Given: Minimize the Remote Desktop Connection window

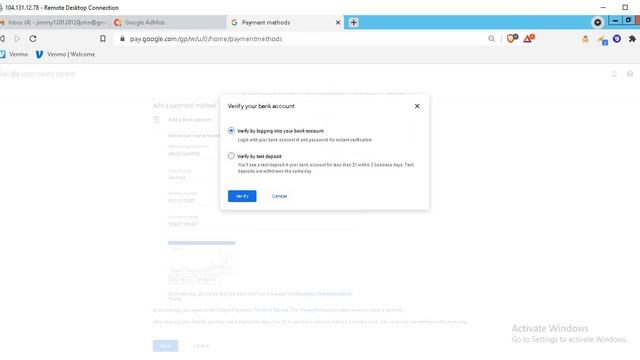Looking at the screenshot, I should [603, 7].
